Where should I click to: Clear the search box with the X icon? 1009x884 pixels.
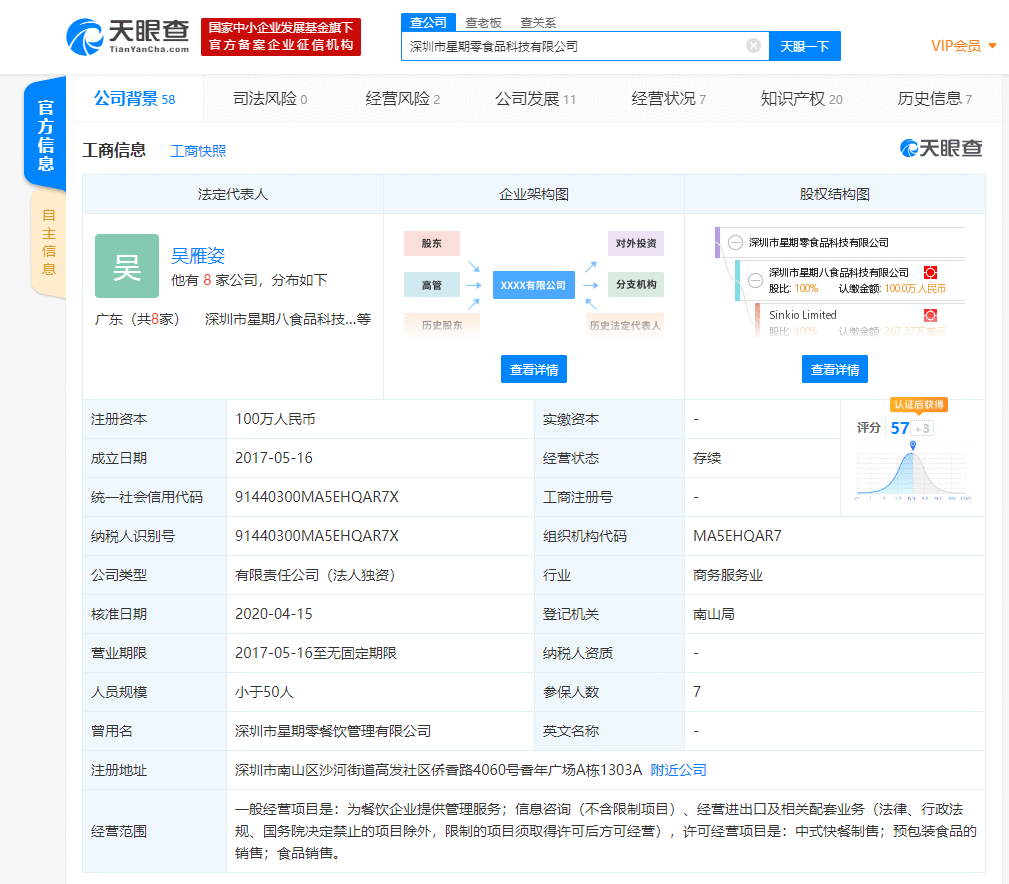coord(753,46)
